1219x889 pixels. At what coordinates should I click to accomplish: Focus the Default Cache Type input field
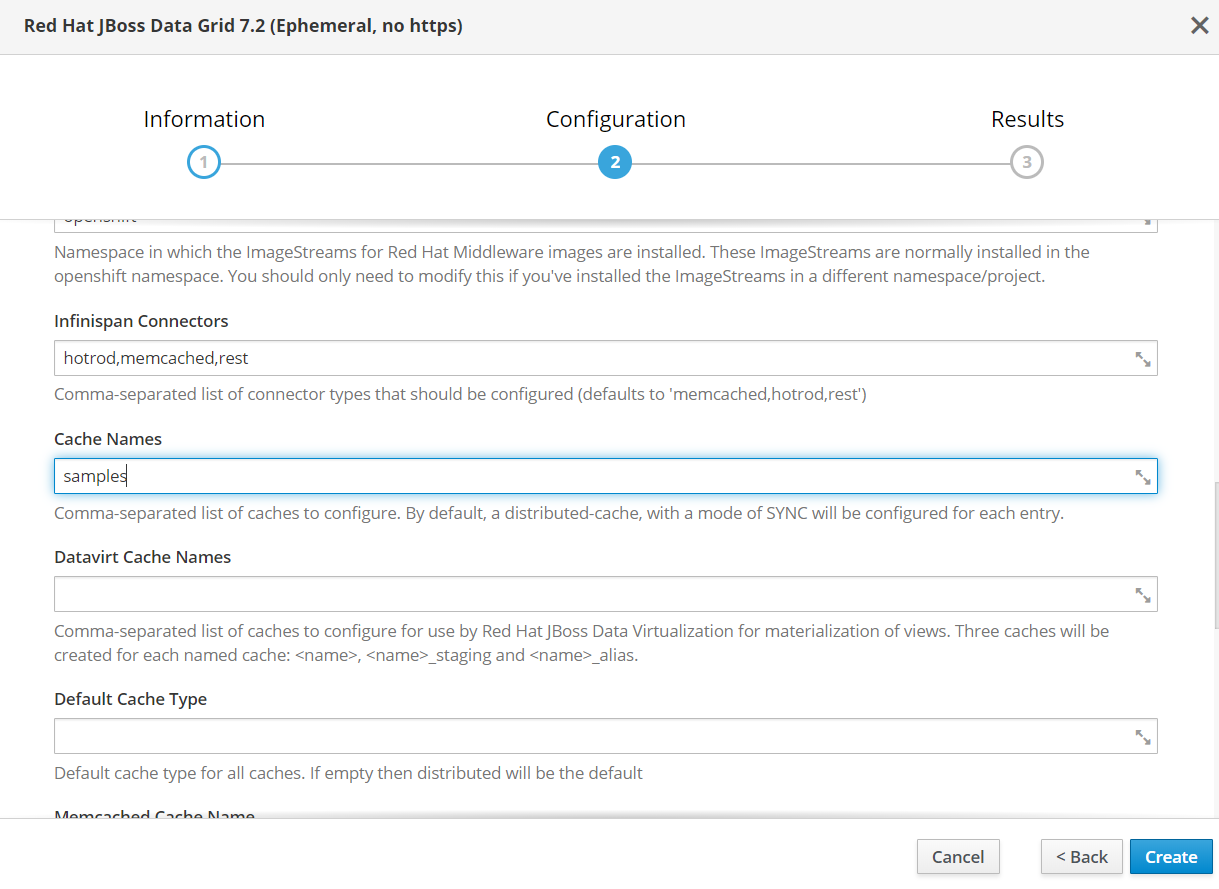(606, 736)
